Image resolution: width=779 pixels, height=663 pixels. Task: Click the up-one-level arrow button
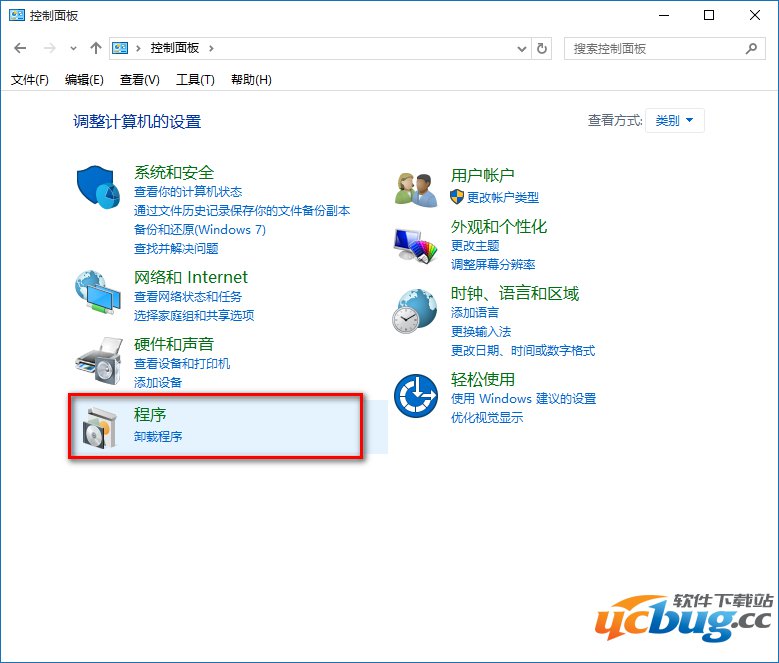96,48
